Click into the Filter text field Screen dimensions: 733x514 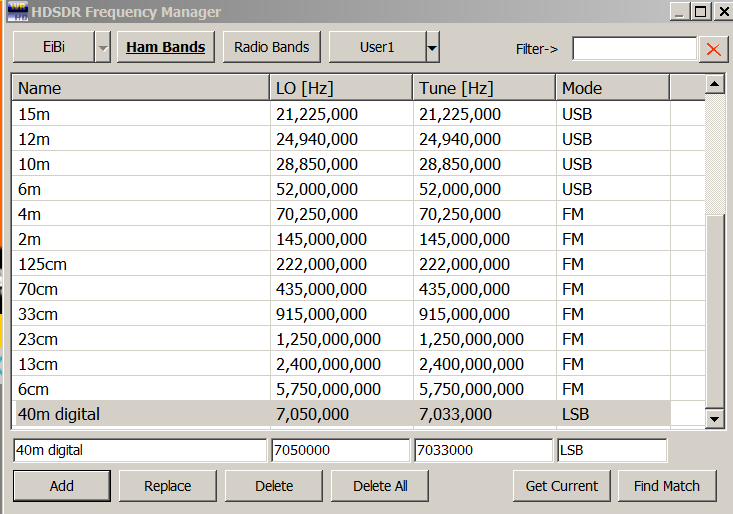pos(635,49)
